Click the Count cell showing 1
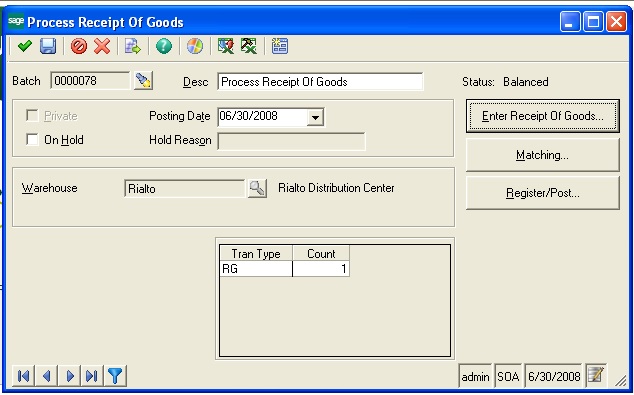 coord(321,269)
